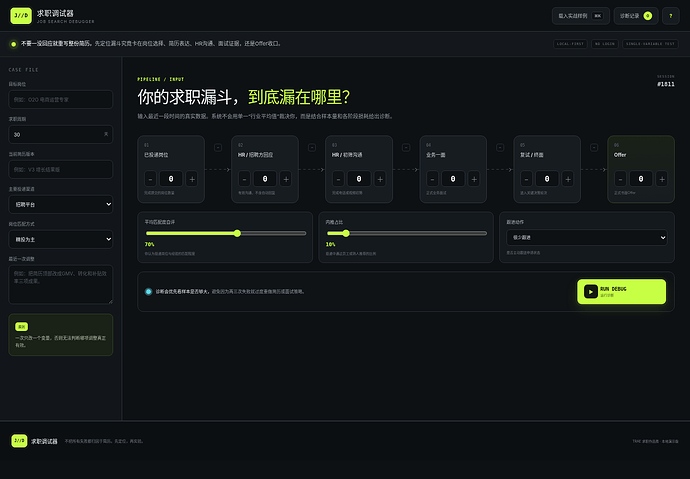
Task: Click the 求职周期 field showing 30
Action: pyautogui.click(x=61, y=134)
